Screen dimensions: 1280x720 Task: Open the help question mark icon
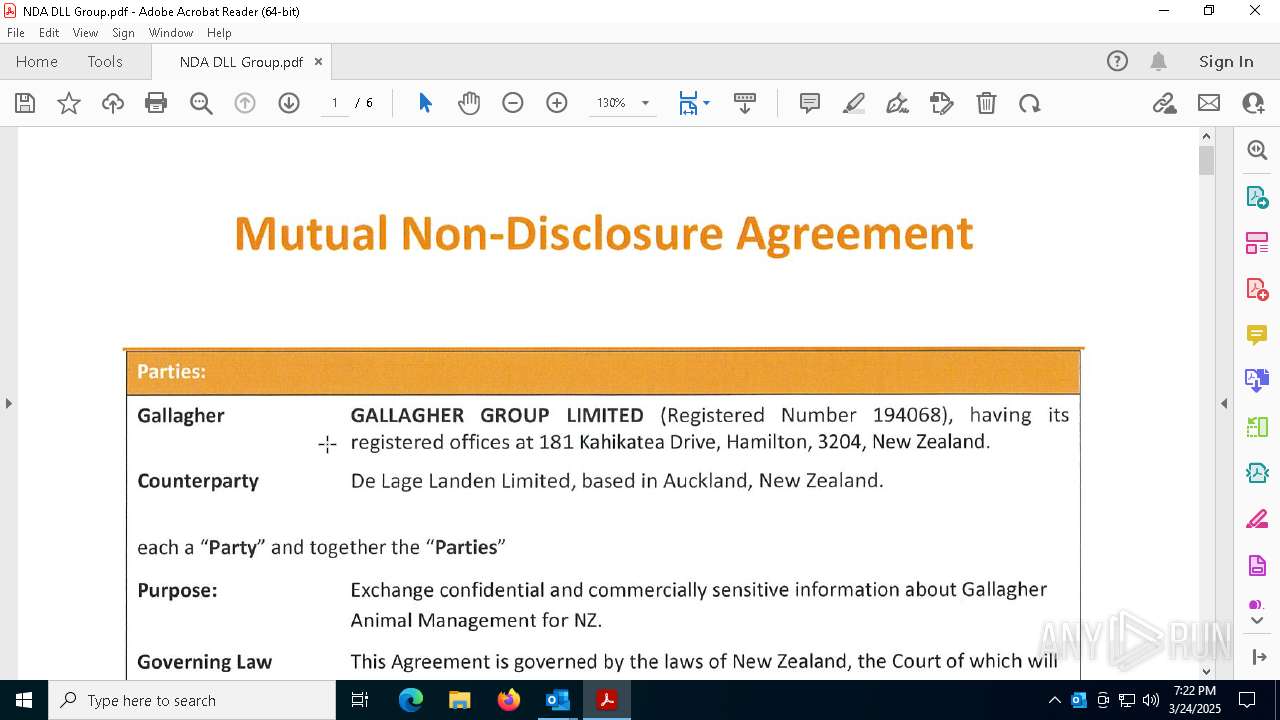[1117, 61]
